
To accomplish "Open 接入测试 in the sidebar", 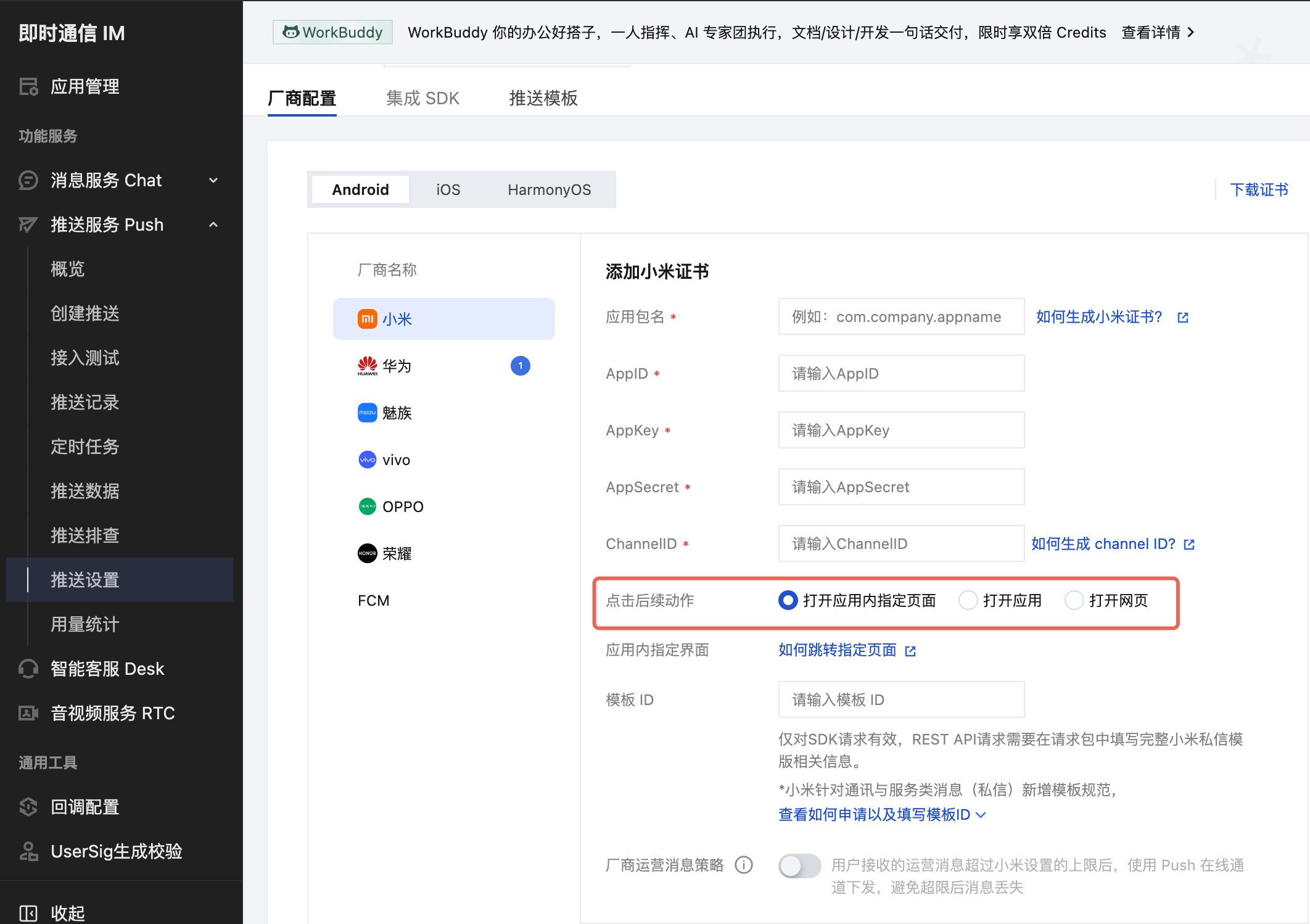I will (85, 358).
